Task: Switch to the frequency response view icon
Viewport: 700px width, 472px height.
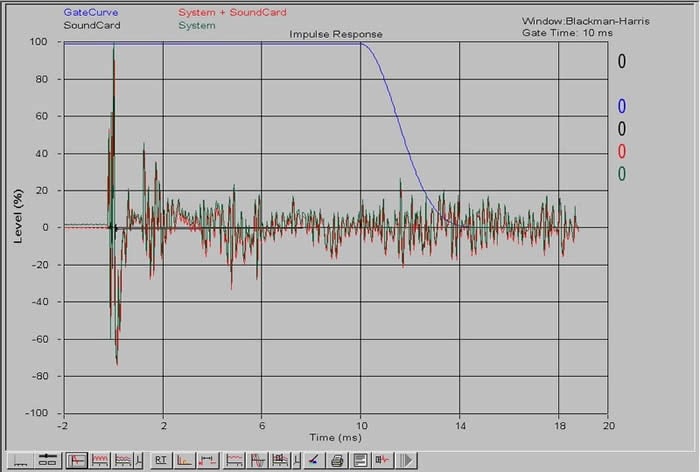Action: click(101, 460)
